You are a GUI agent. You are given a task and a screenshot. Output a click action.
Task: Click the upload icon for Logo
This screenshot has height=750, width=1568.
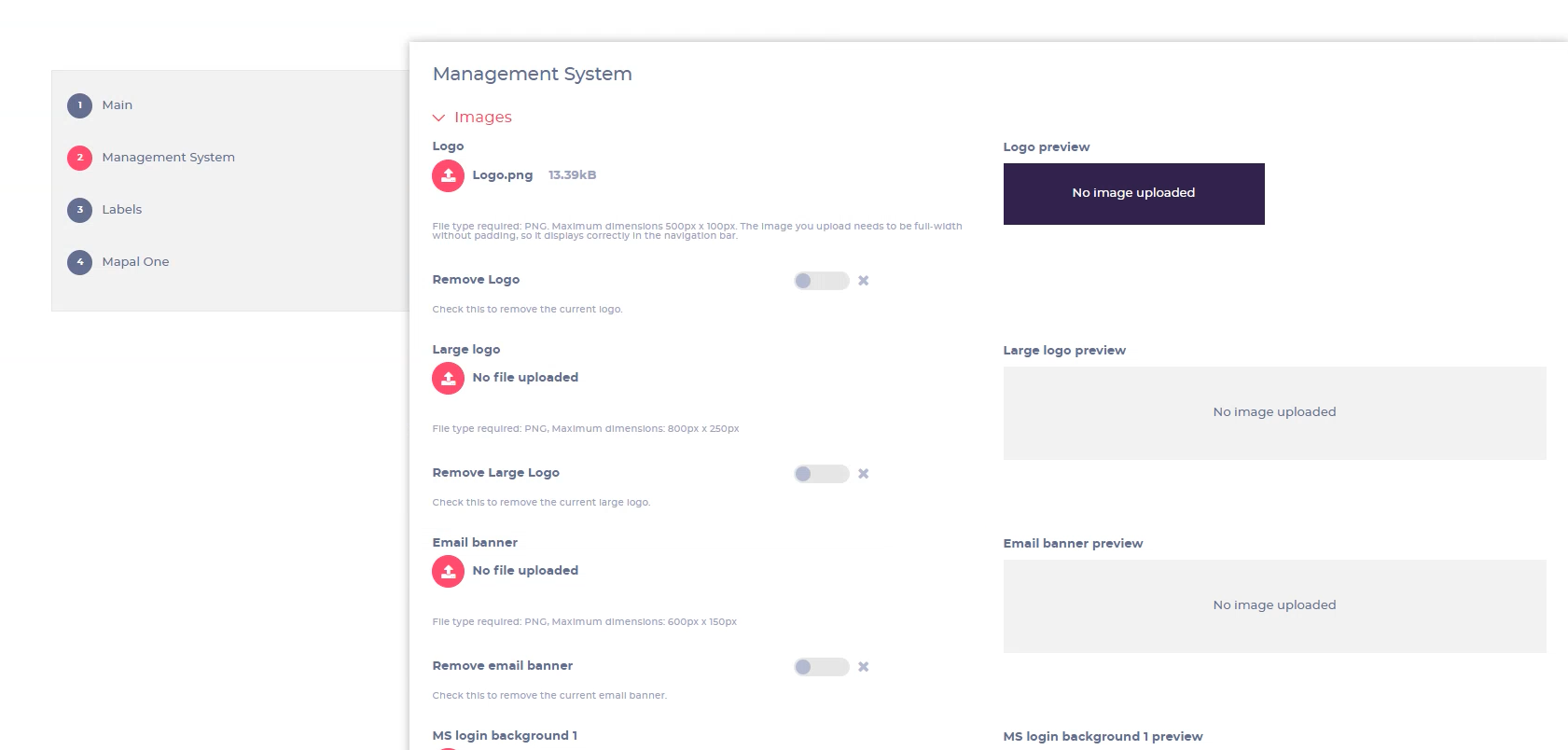[x=448, y=175]
